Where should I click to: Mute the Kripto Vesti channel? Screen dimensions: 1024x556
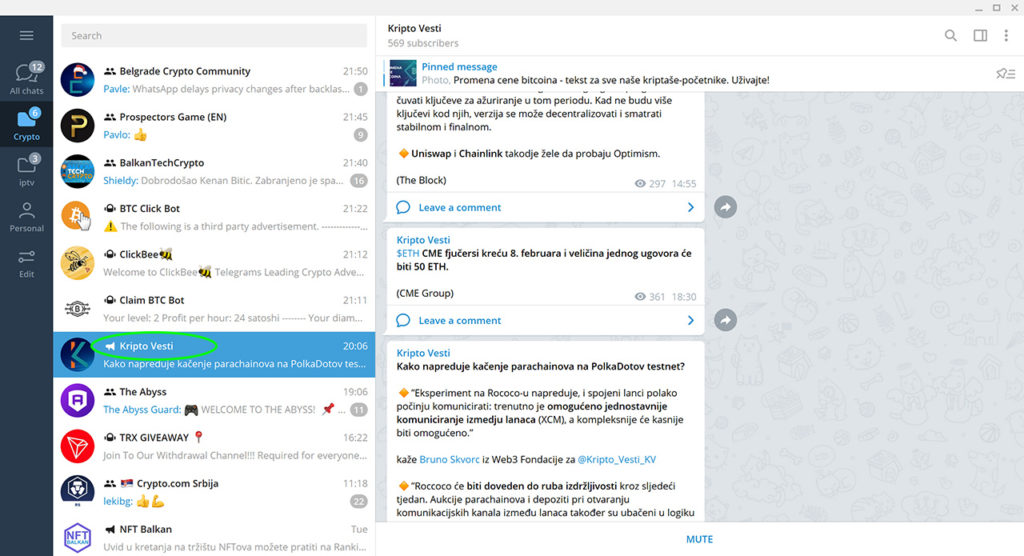[x=699, y=539]
